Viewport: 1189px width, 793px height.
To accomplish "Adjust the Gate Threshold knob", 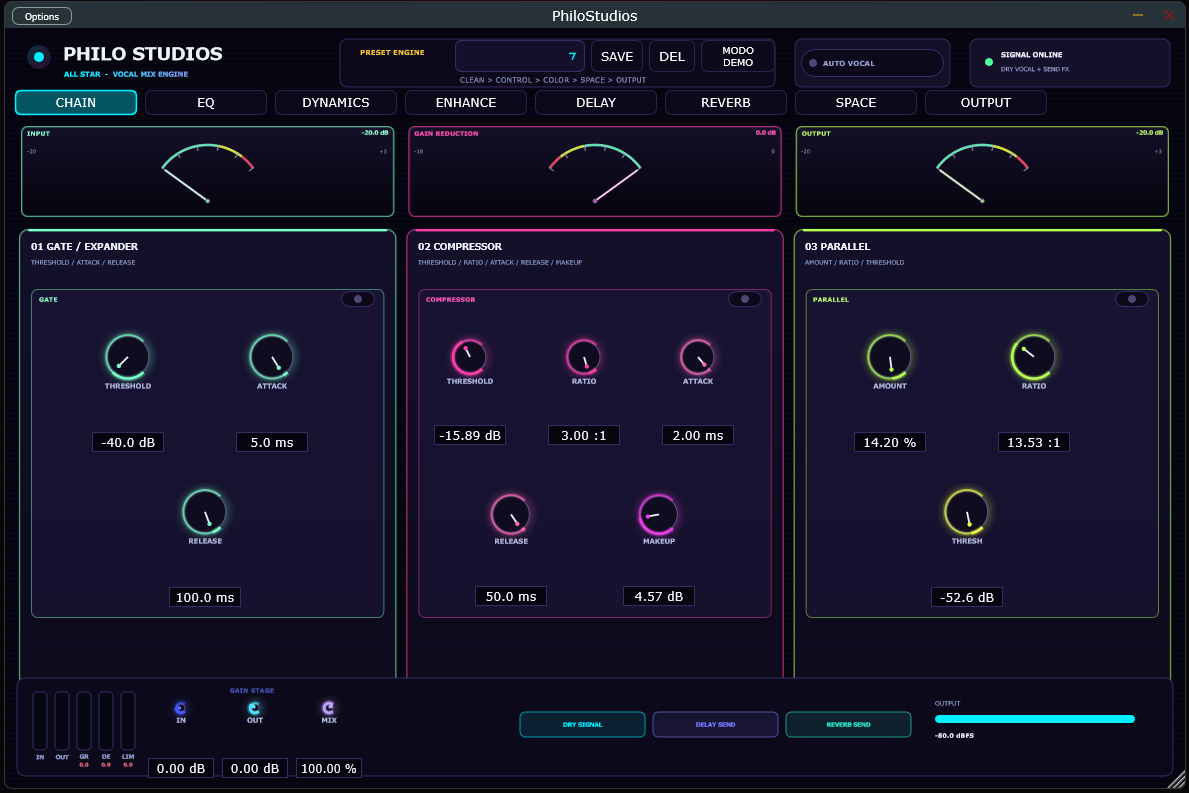I will 127,356.
